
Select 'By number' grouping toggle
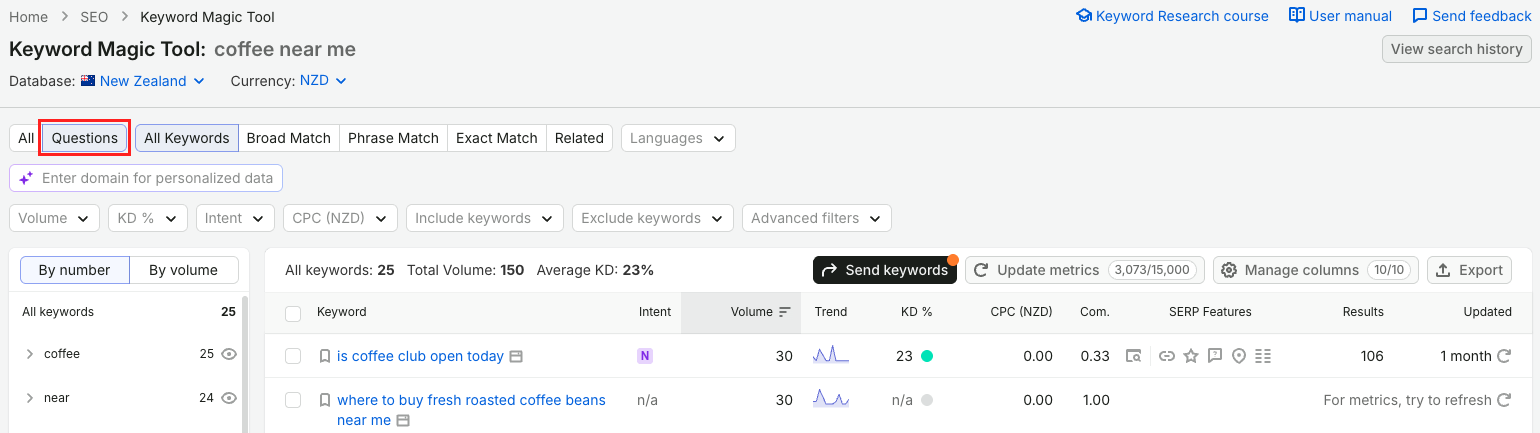pos(74,270)
